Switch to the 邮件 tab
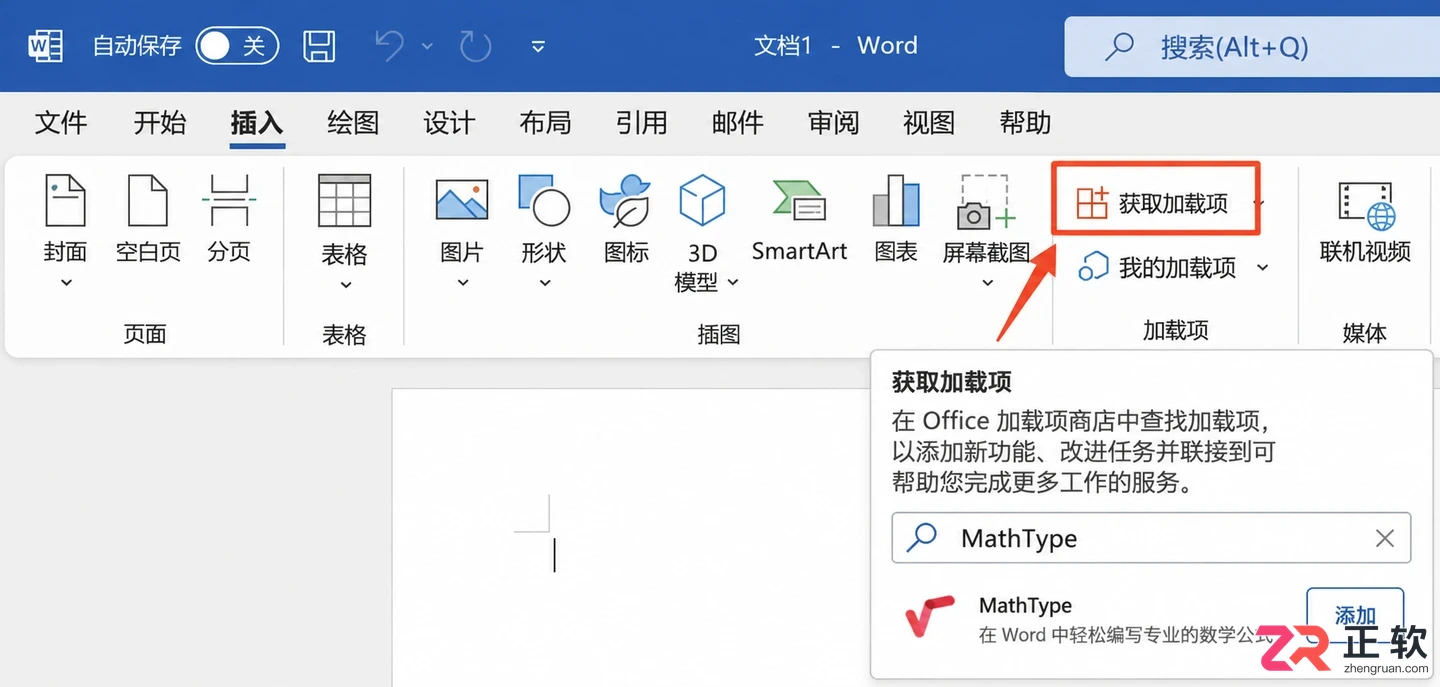The width and height of the screenshot is (1440, 687). pyautogui.click(x=737, y=123)
